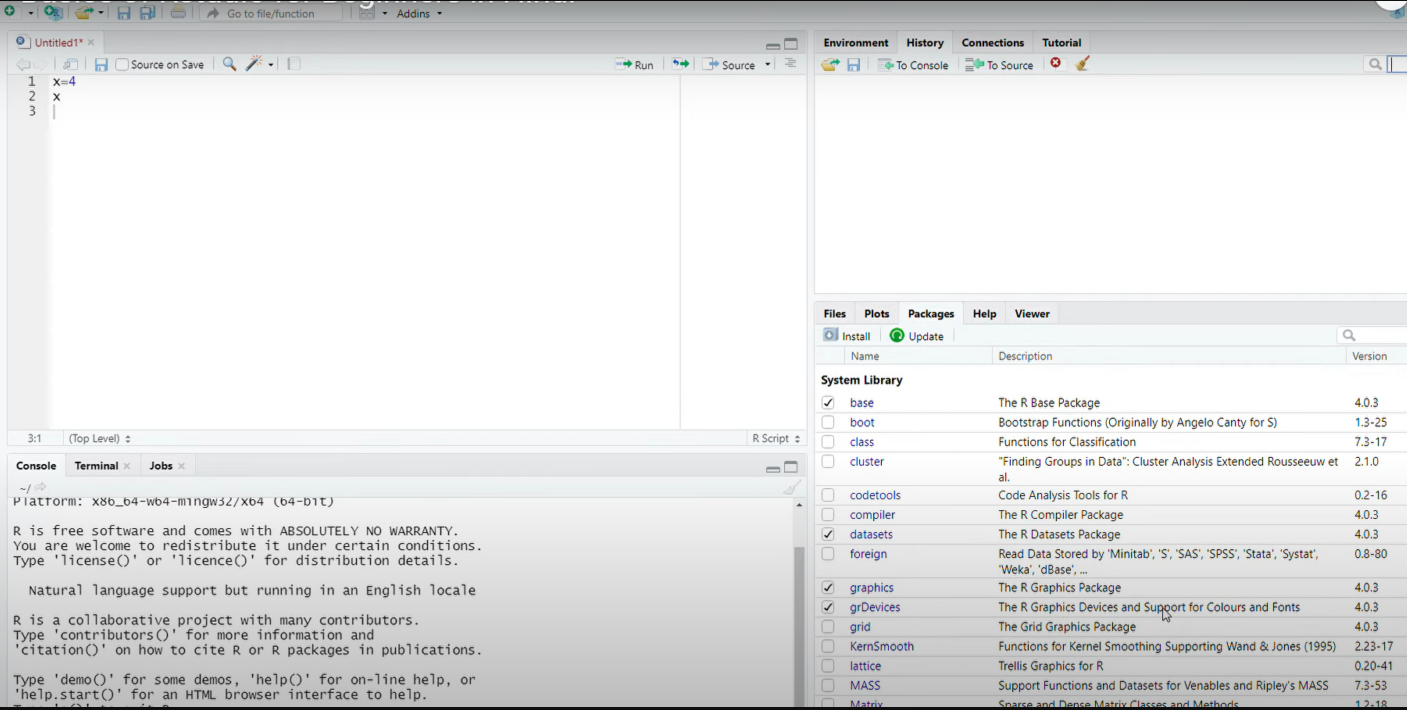
Task: Expand the Code Tools wand dropdown
Action: pyautogui.click(x=270, y=65)
